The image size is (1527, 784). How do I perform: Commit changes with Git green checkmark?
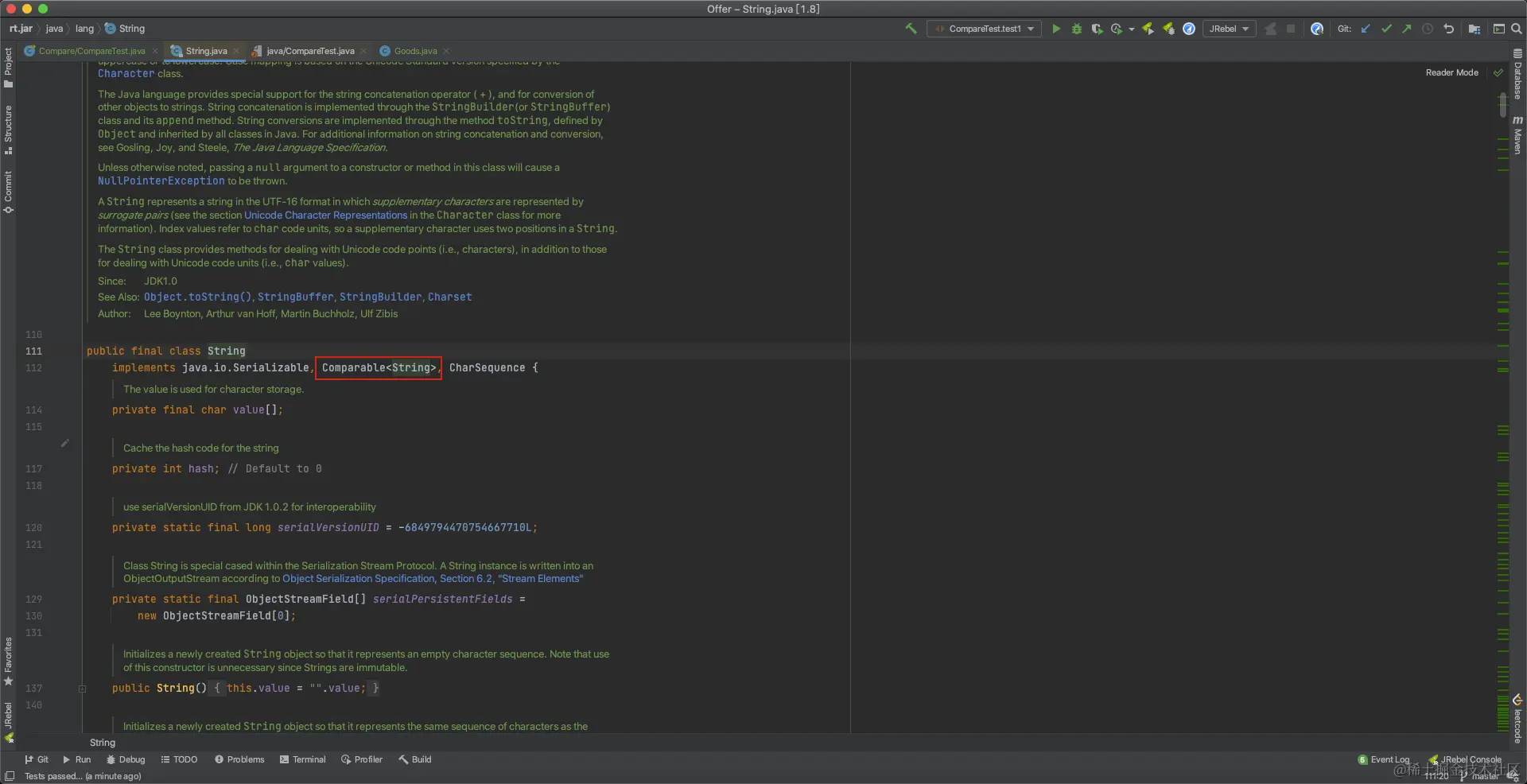pyautogui.click(x=1386, y=29)
